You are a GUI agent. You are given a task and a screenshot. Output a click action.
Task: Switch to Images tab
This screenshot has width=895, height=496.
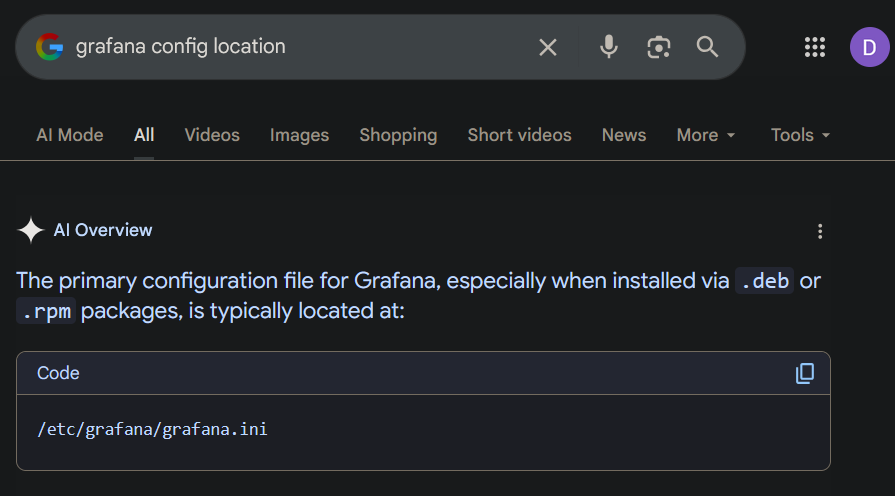point(299,135)
